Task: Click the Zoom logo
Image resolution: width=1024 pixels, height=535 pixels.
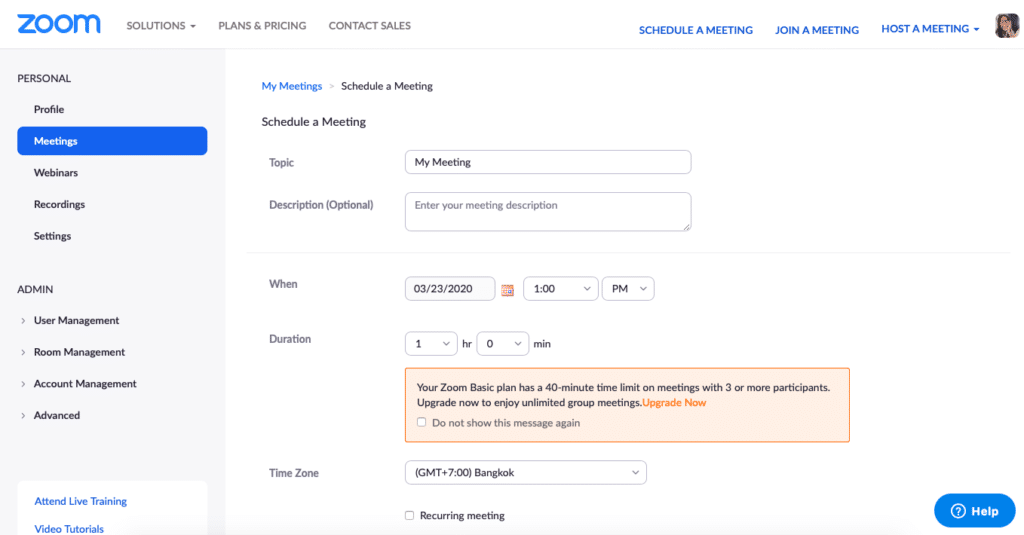Action: (x=59, y=24)
